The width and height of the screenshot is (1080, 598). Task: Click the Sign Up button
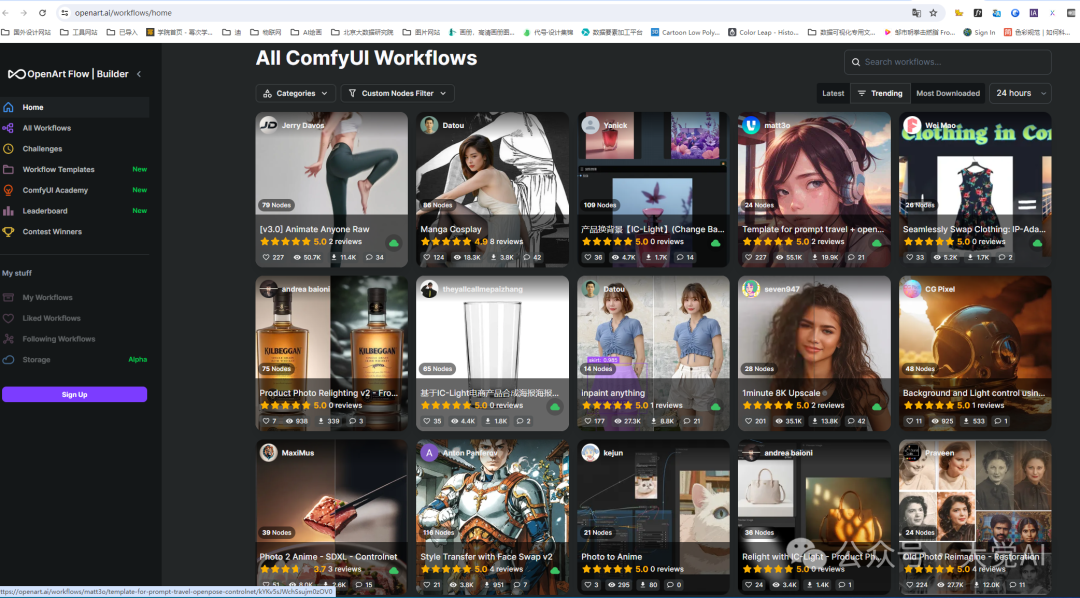pyautogui.click(x=74, y=394)
